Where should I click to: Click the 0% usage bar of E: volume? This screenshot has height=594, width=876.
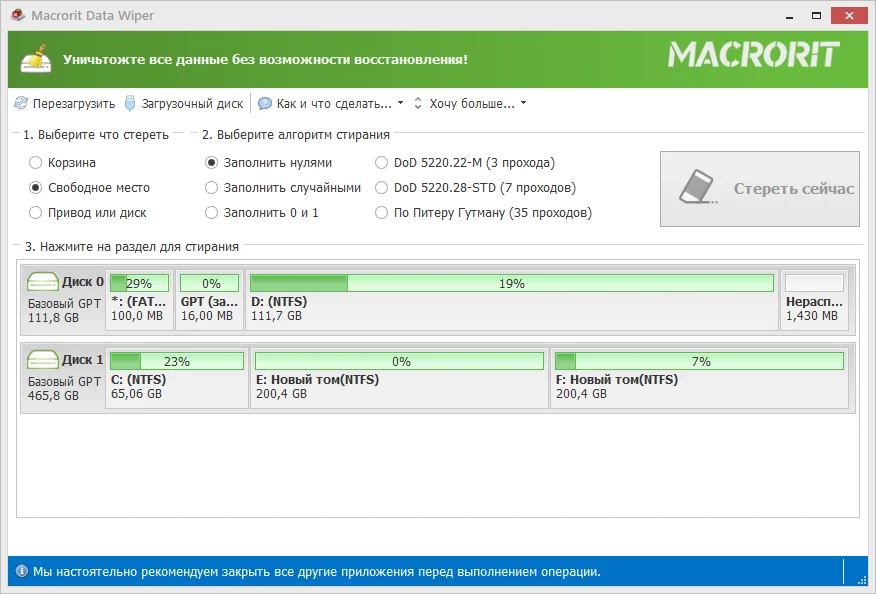tap(399, 361)
